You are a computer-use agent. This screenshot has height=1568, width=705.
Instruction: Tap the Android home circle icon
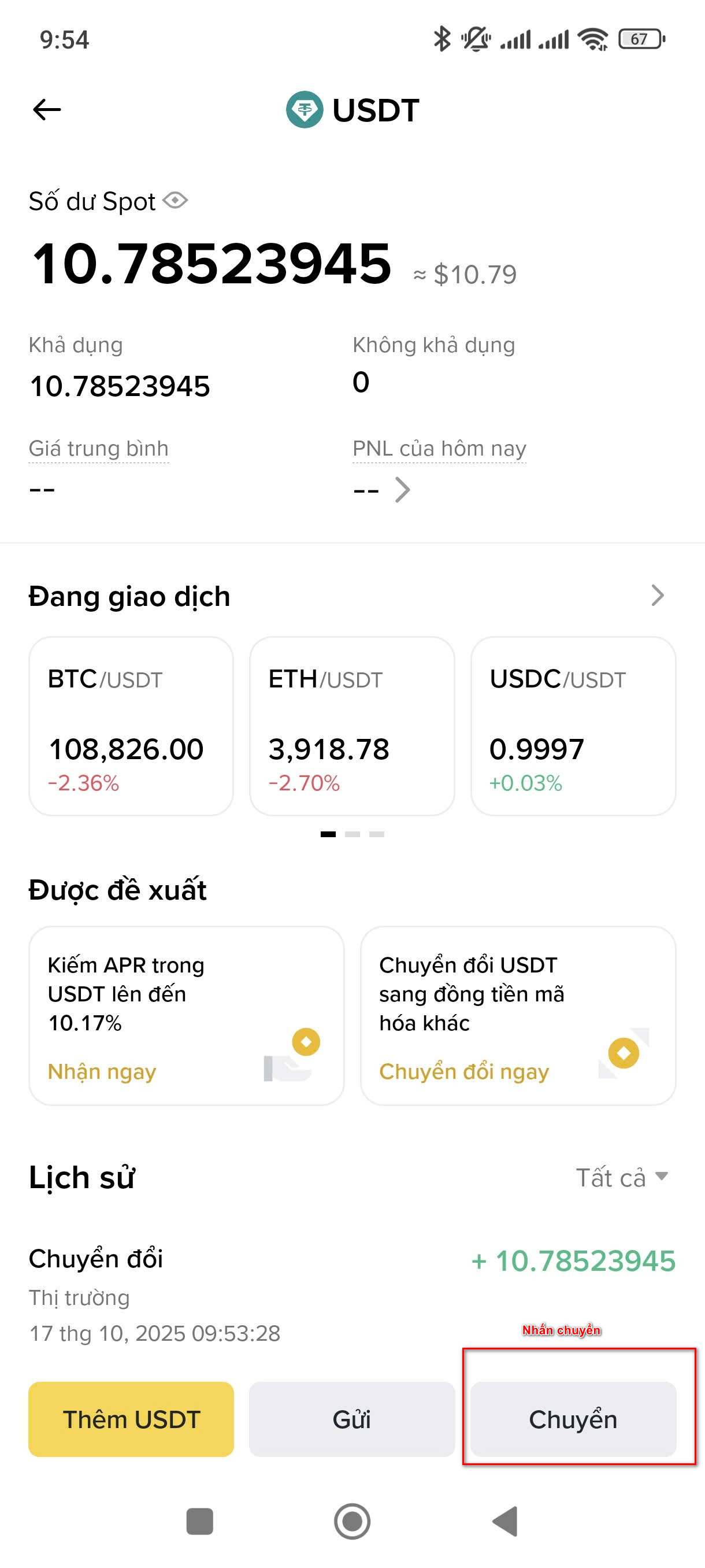(x=352, y=1521)
